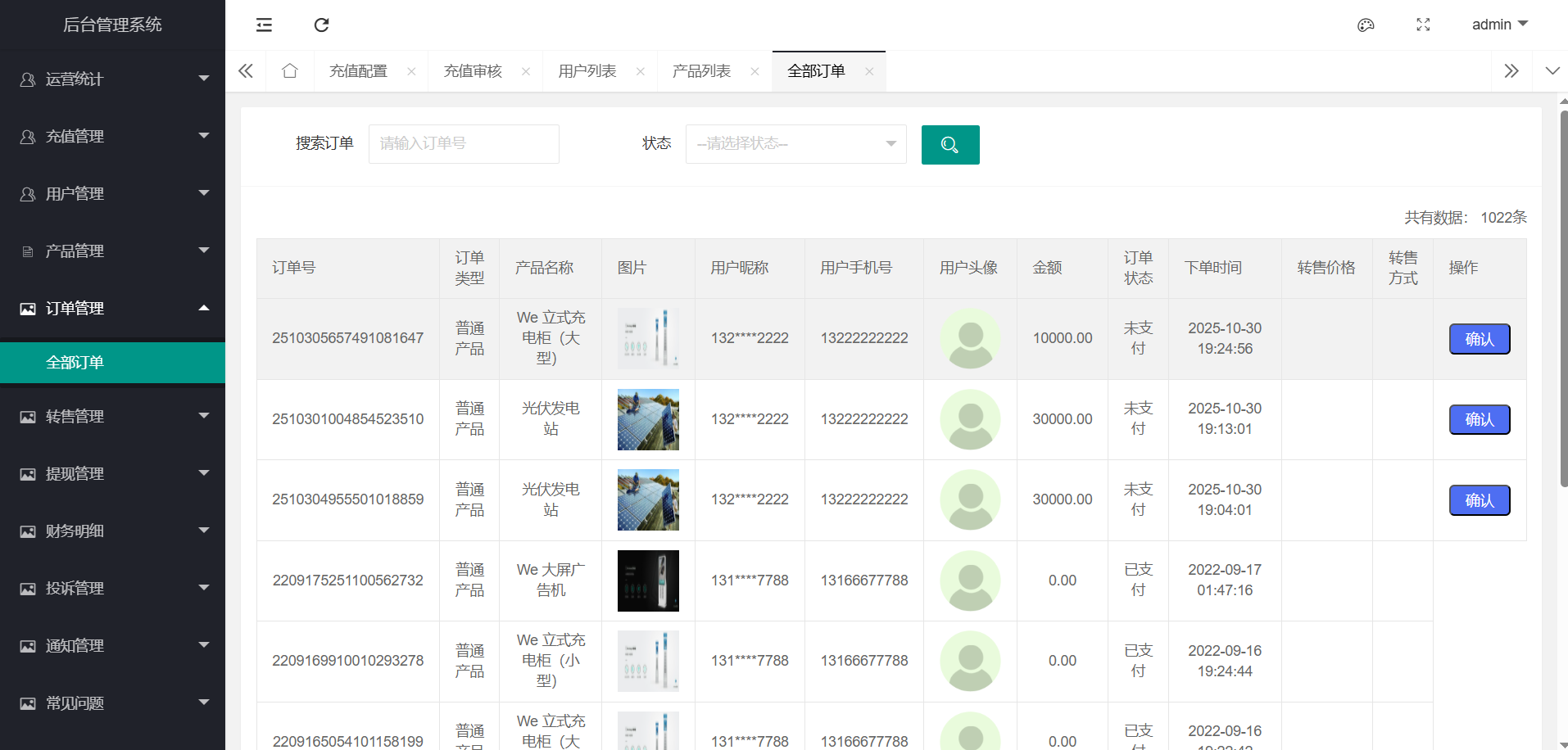The image size is (1568, 750).
Task: Go to the home tab icon
Action: 289,71
